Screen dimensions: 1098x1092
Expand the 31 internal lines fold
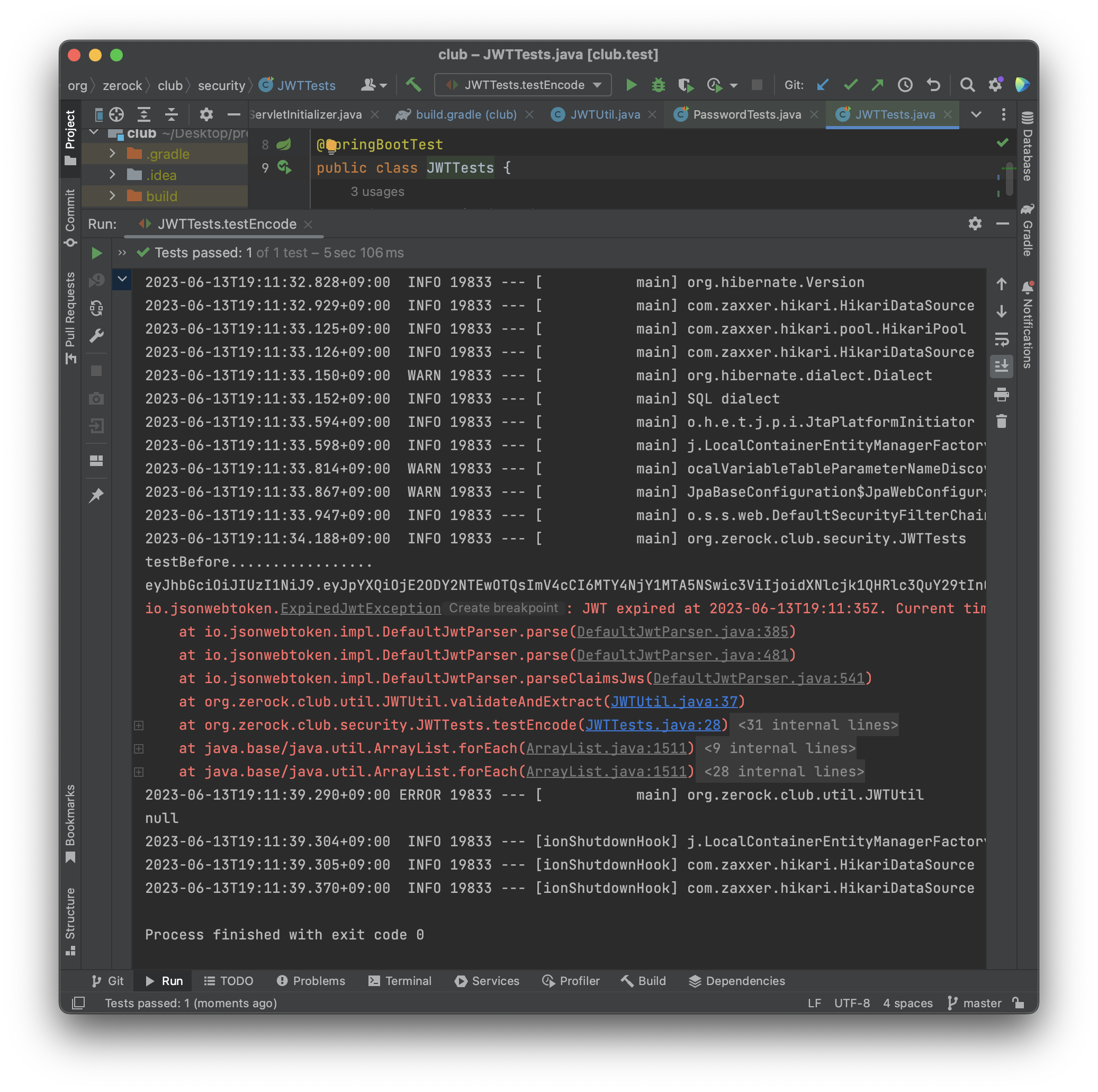[818, 725]
